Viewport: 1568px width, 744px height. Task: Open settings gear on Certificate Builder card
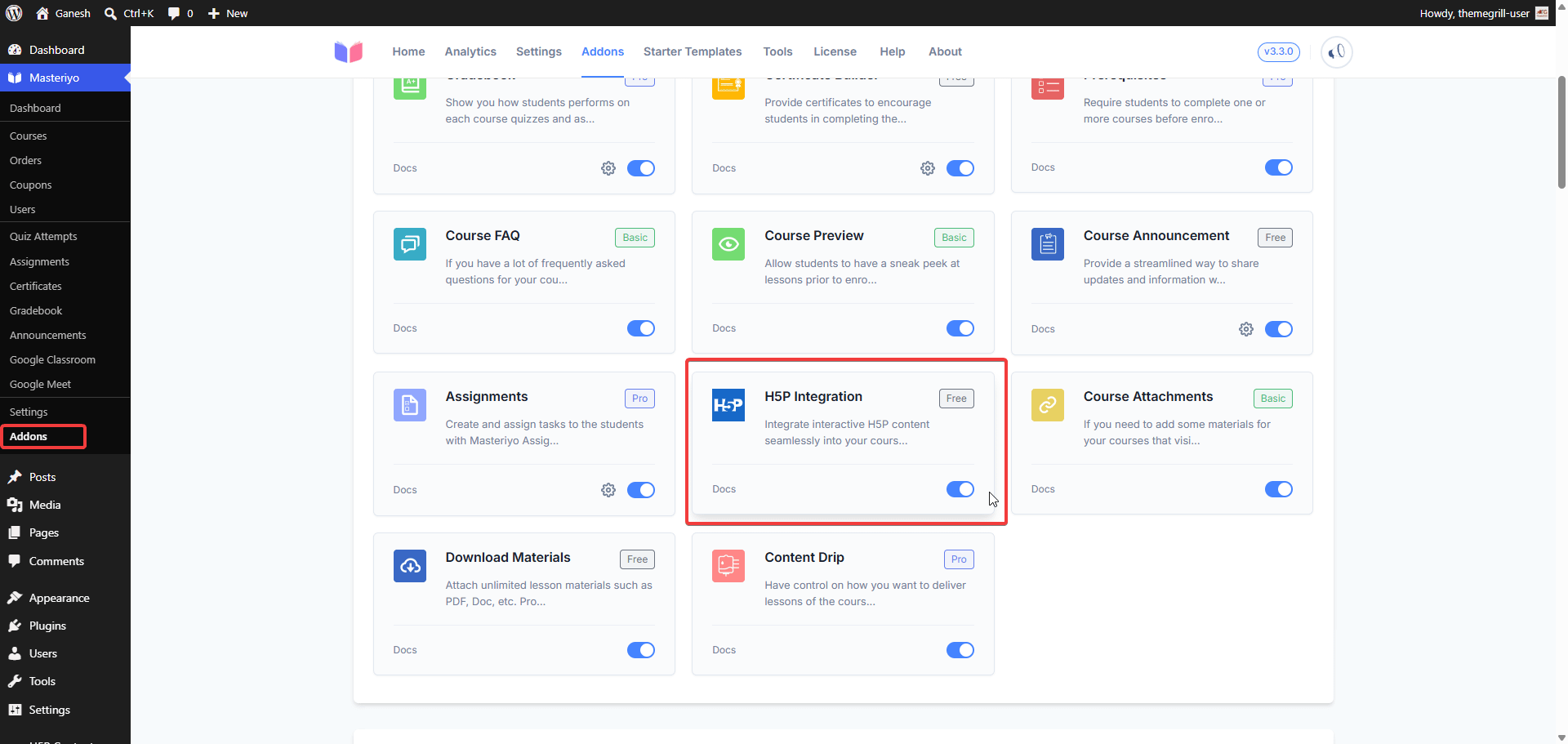(x=928, y=168)
